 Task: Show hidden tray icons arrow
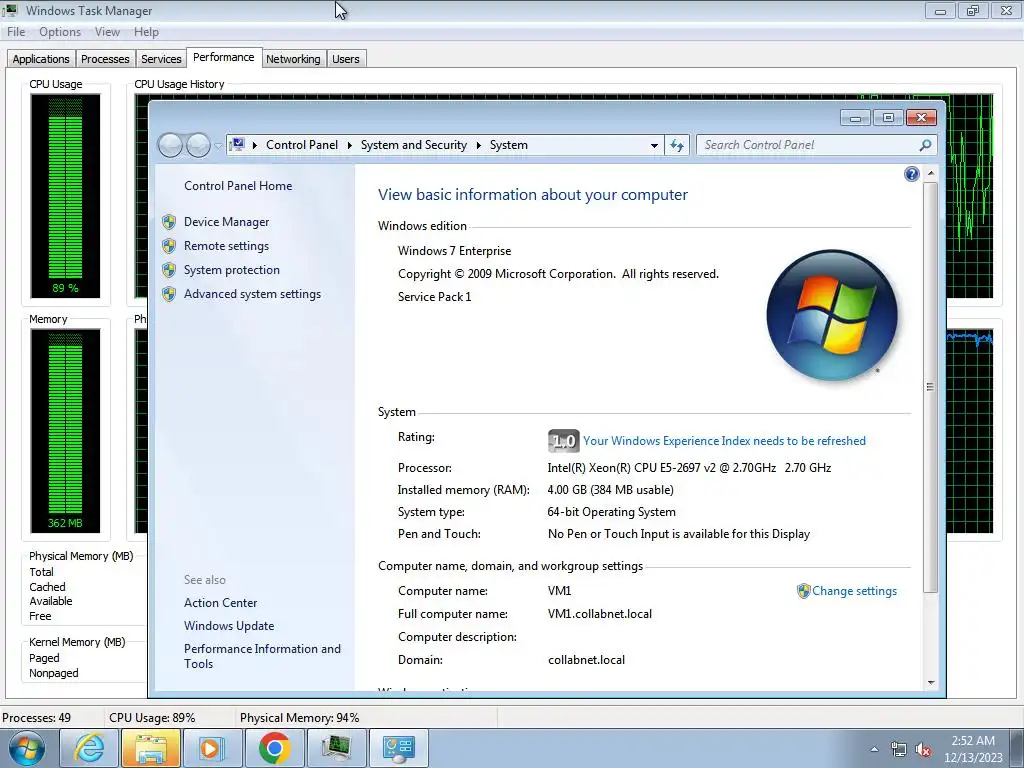coord(874,749)
